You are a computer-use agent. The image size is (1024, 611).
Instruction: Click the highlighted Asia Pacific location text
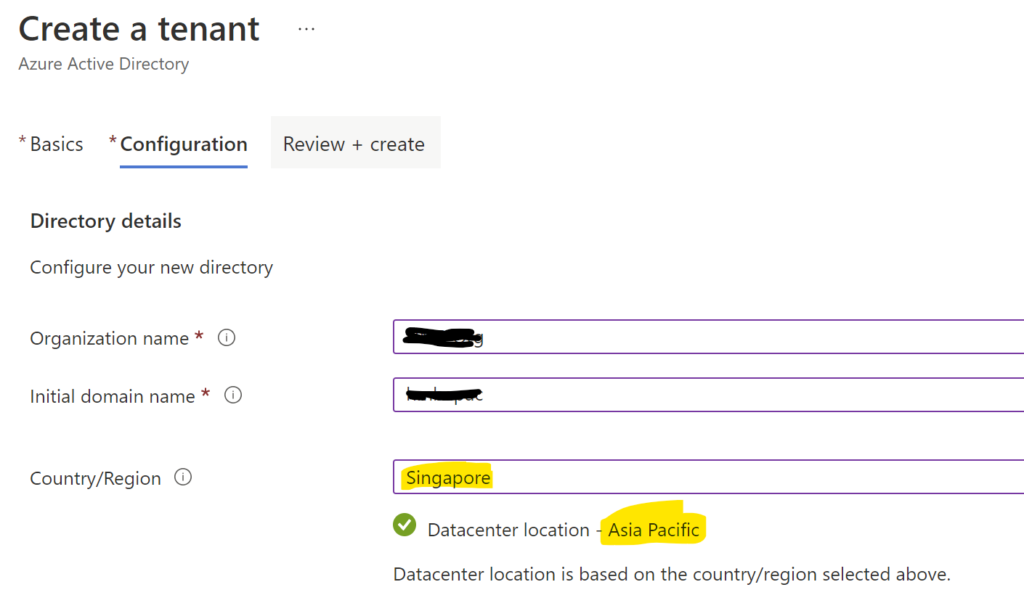point(654,530)
